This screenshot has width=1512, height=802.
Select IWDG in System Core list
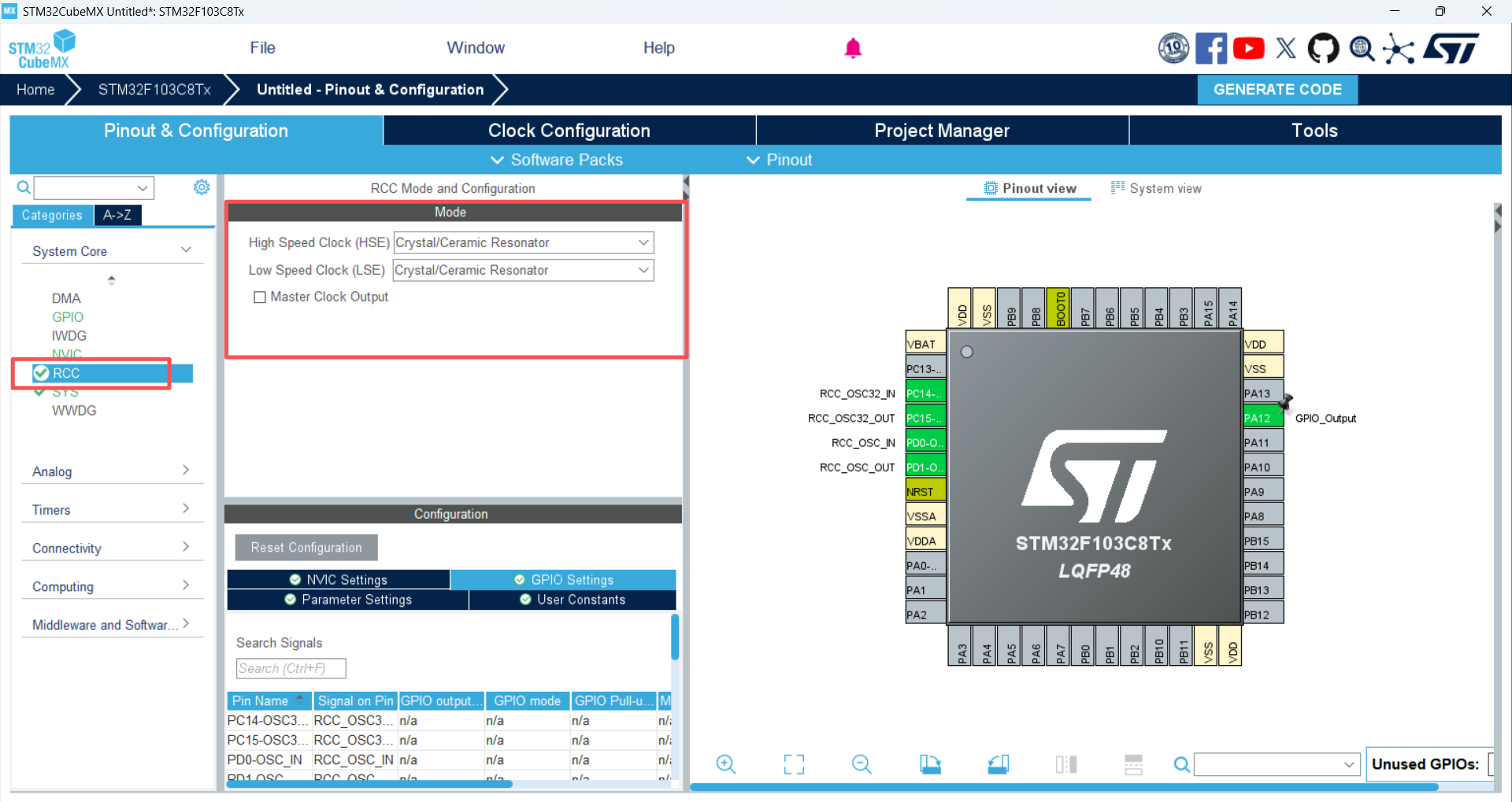(69, 336)
